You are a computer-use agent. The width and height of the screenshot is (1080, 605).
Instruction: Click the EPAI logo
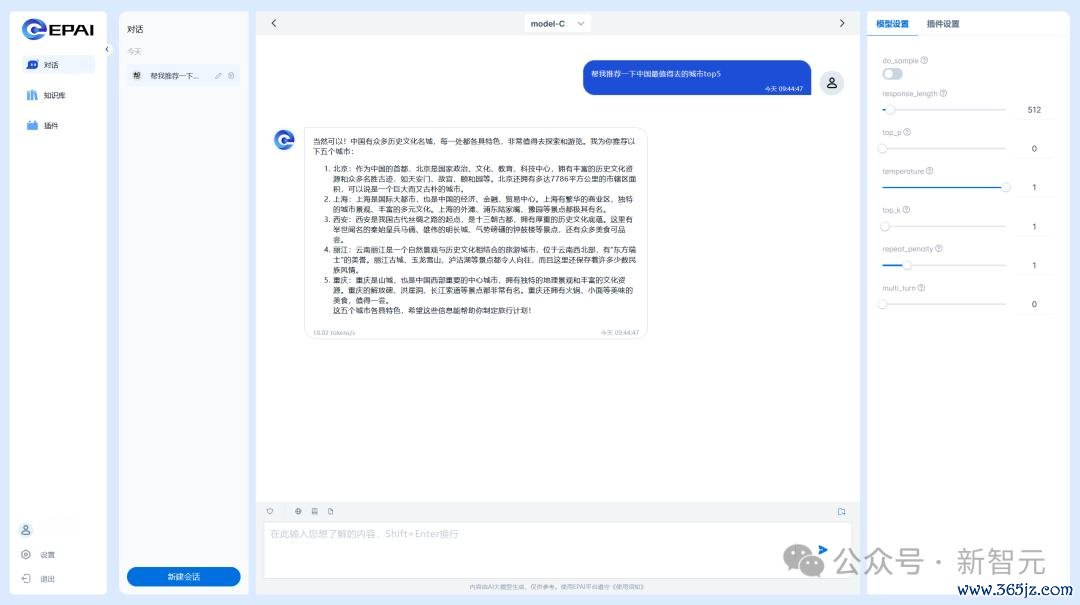click(58, 30)
